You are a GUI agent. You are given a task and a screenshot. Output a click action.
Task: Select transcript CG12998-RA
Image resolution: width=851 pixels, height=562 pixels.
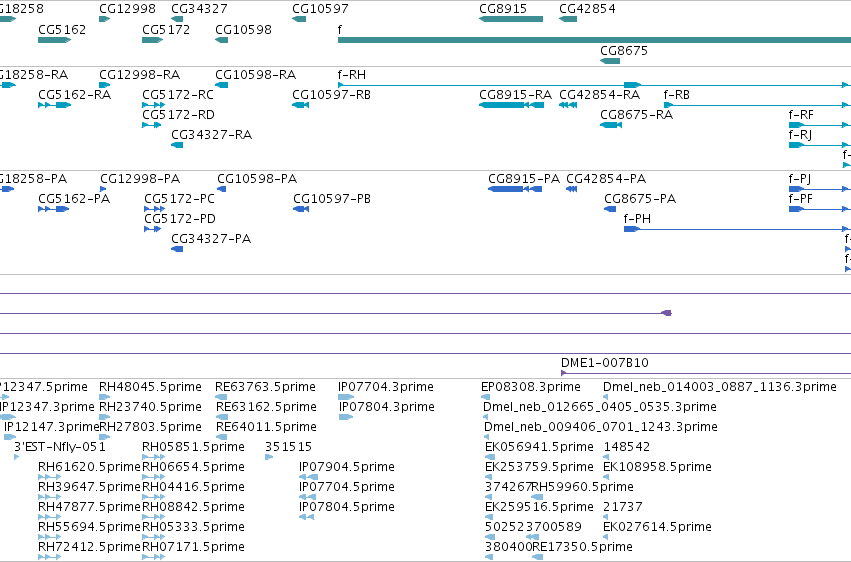pos(105,85)
